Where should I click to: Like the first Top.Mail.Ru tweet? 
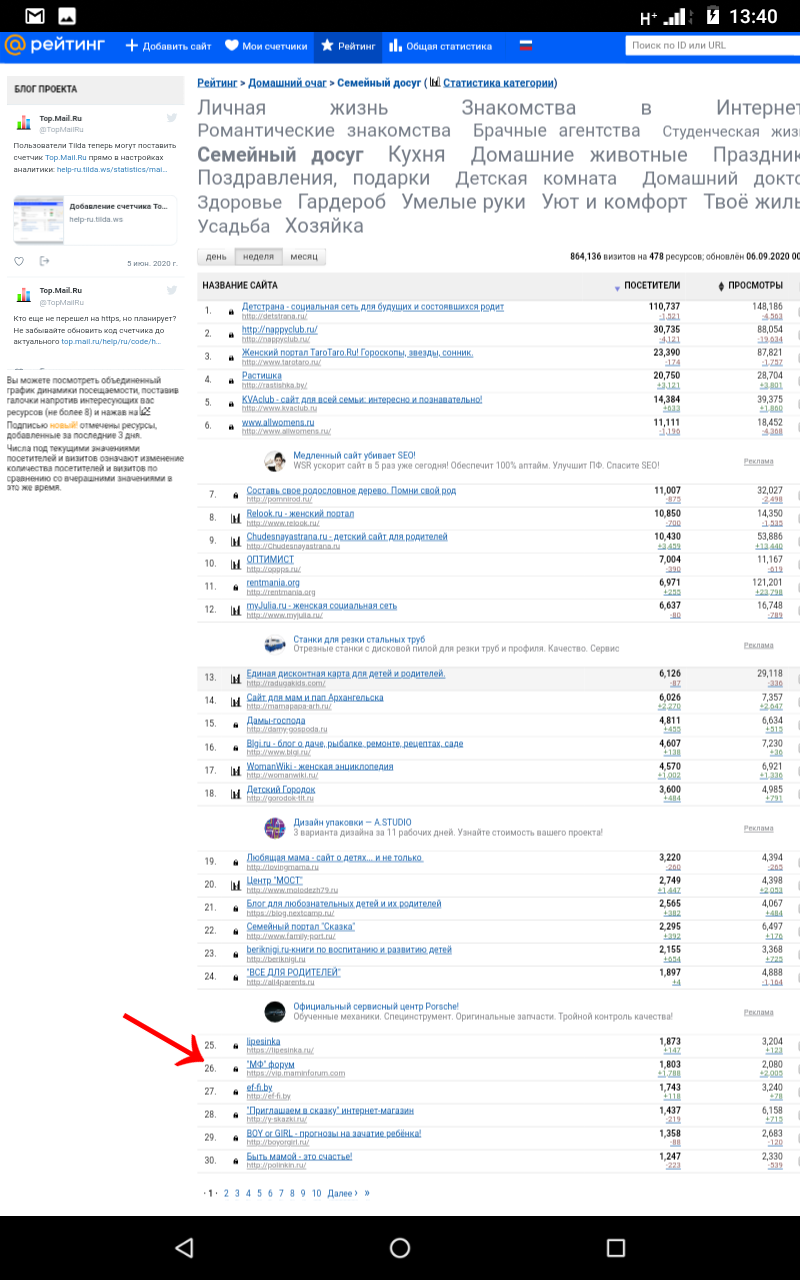19,262
